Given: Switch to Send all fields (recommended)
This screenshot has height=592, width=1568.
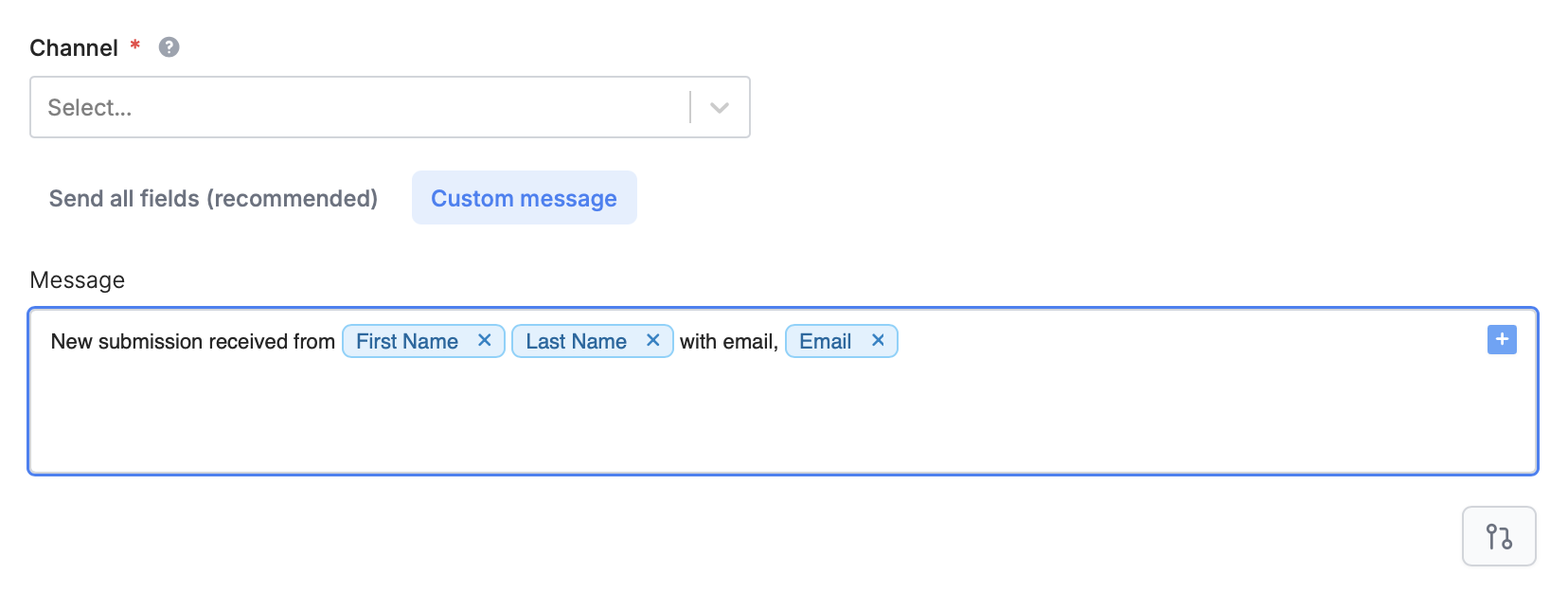Looking at the screenshot, I should click(x=213, y=198).
